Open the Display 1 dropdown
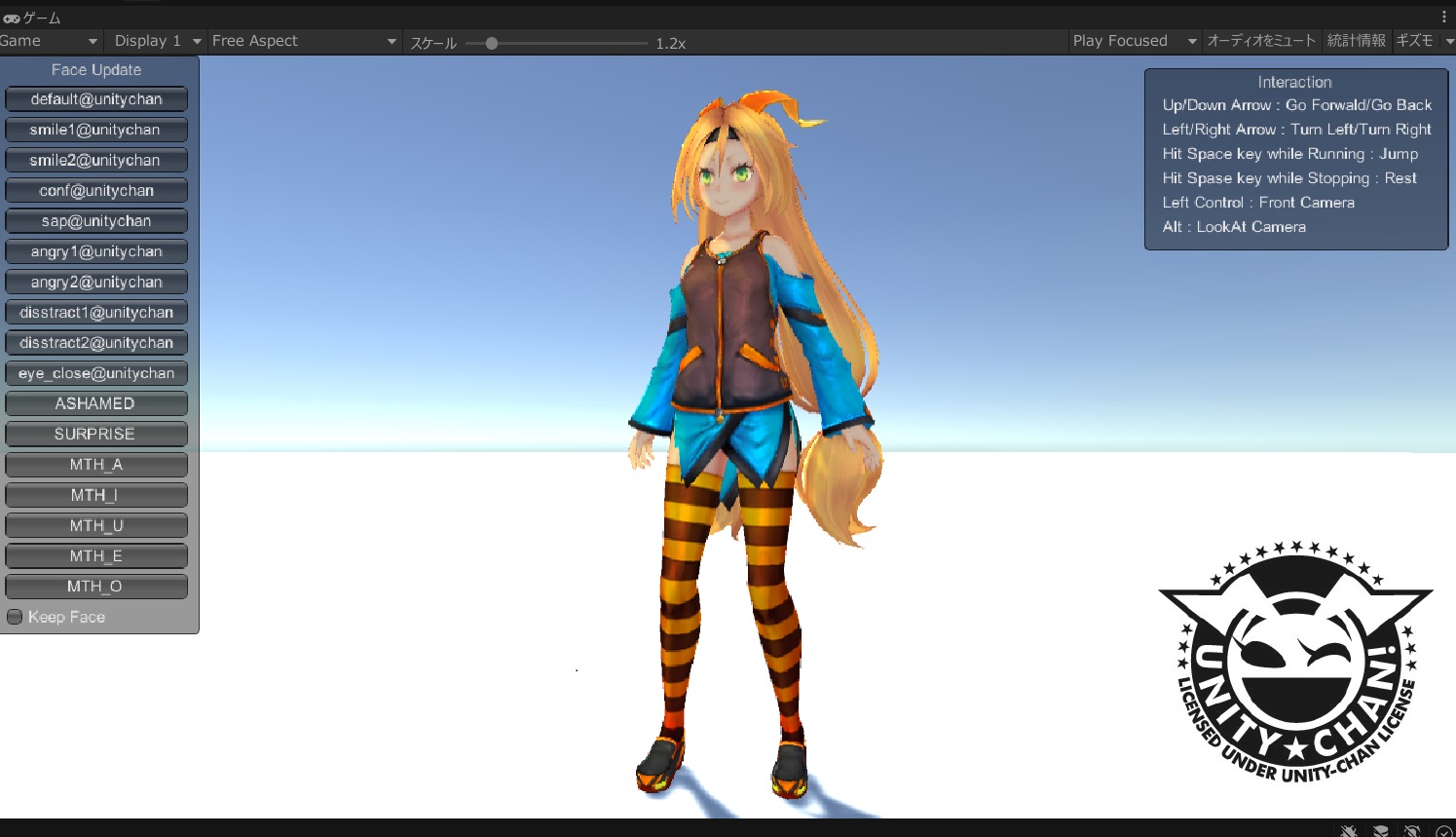 156,41
